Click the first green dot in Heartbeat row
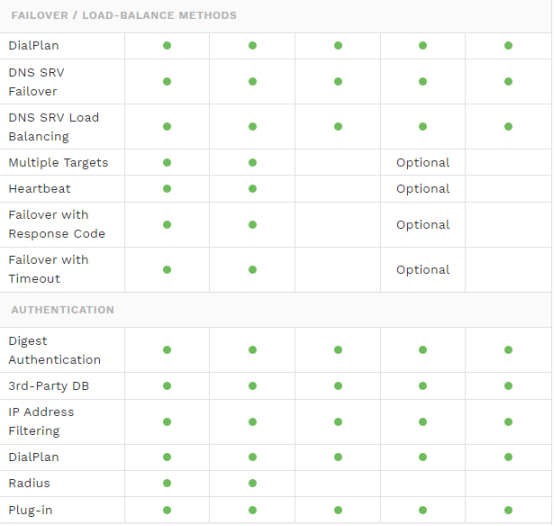The height and width of the screenshot is (526, 554). click(x=167, y=189)
